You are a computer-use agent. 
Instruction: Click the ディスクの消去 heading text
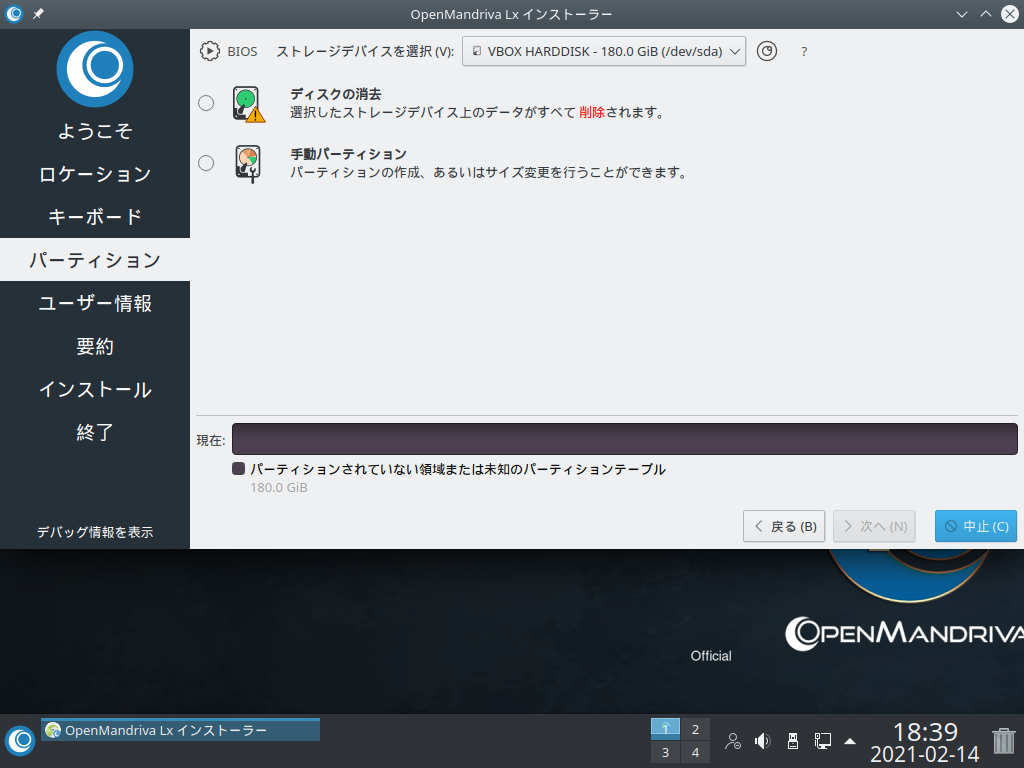[x=336, y=94]
